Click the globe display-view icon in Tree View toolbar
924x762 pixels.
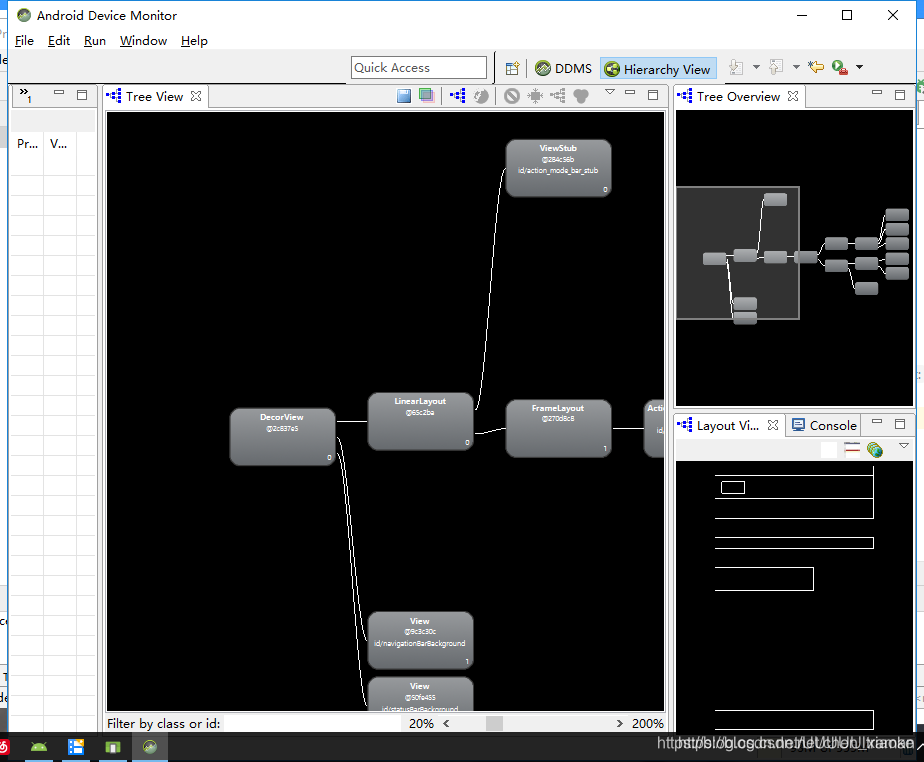click(481, 95)
